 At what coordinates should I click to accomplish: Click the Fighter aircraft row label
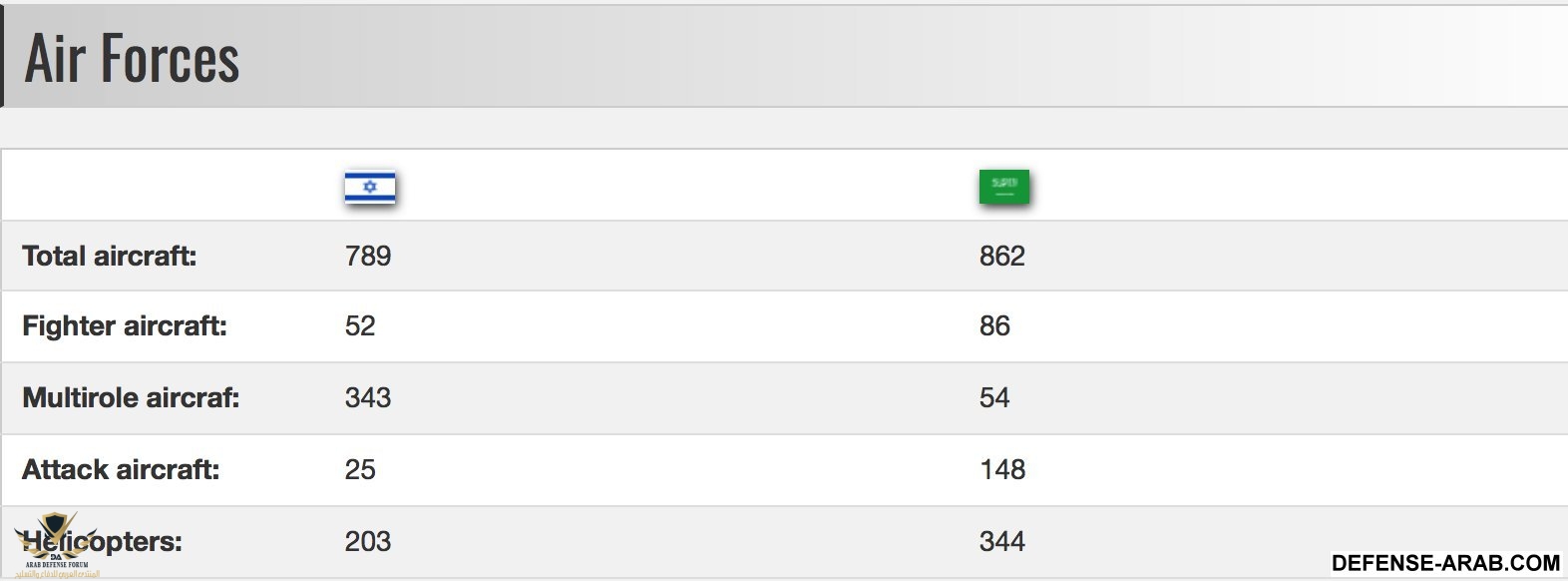coord(125,326)
